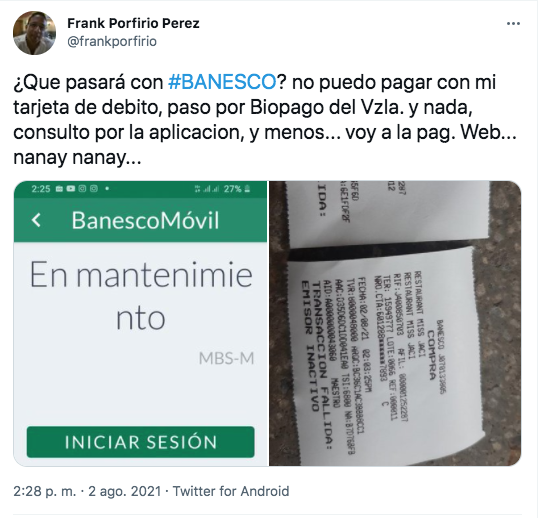Click the #BANESCO hashtag link

[x=223, y=82]
